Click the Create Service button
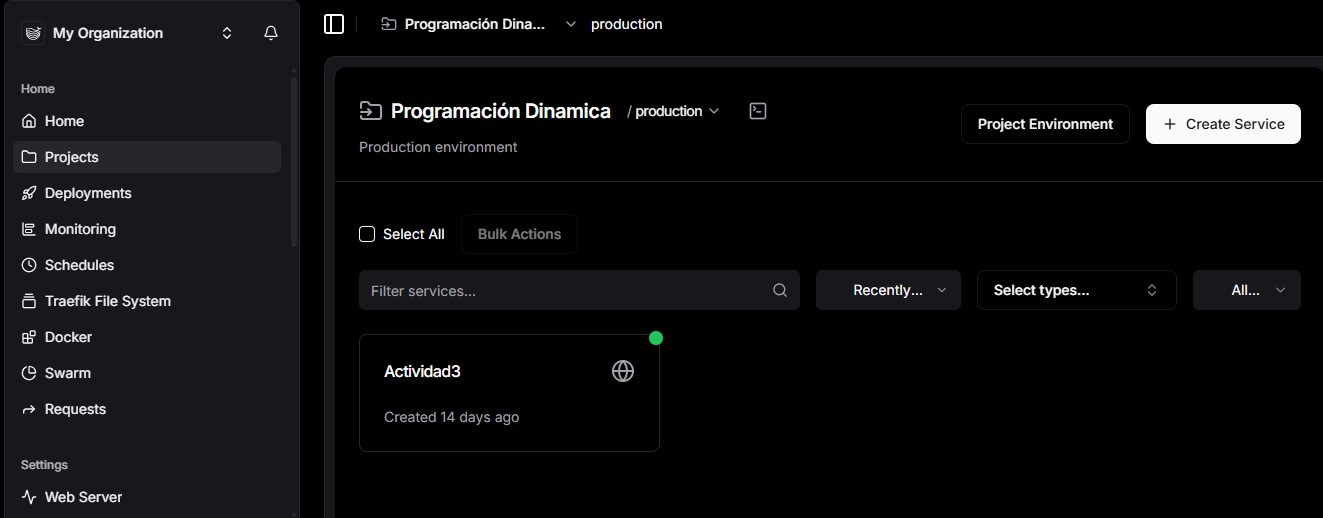The width and height of the screenshot is (1323, 518). point(1223,124)
